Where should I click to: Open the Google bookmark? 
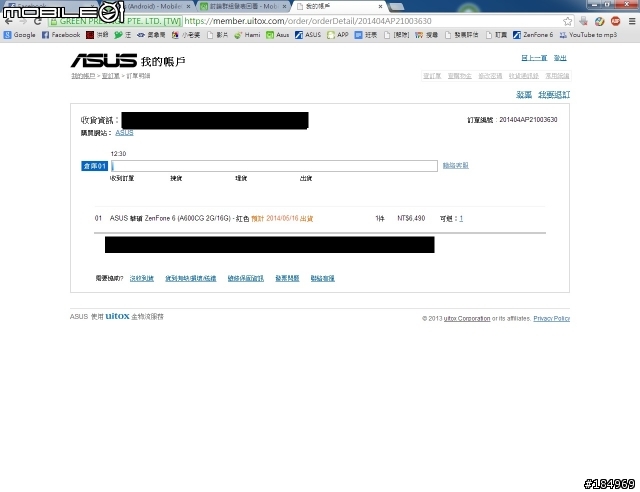[x=20, y=35]
